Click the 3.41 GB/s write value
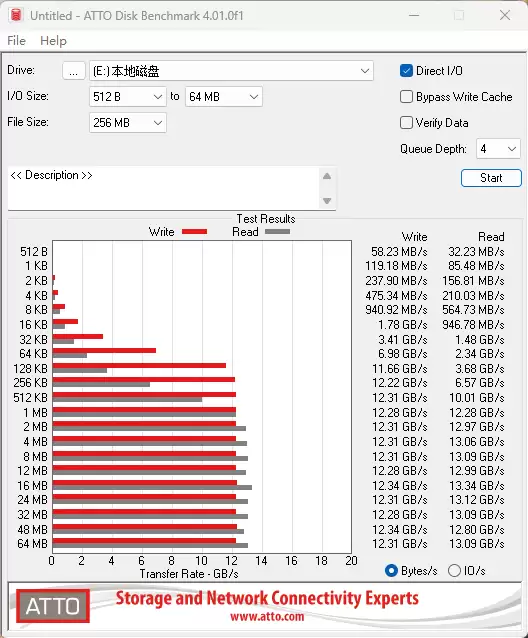528x638 pixels. click(x=403, y=339)
